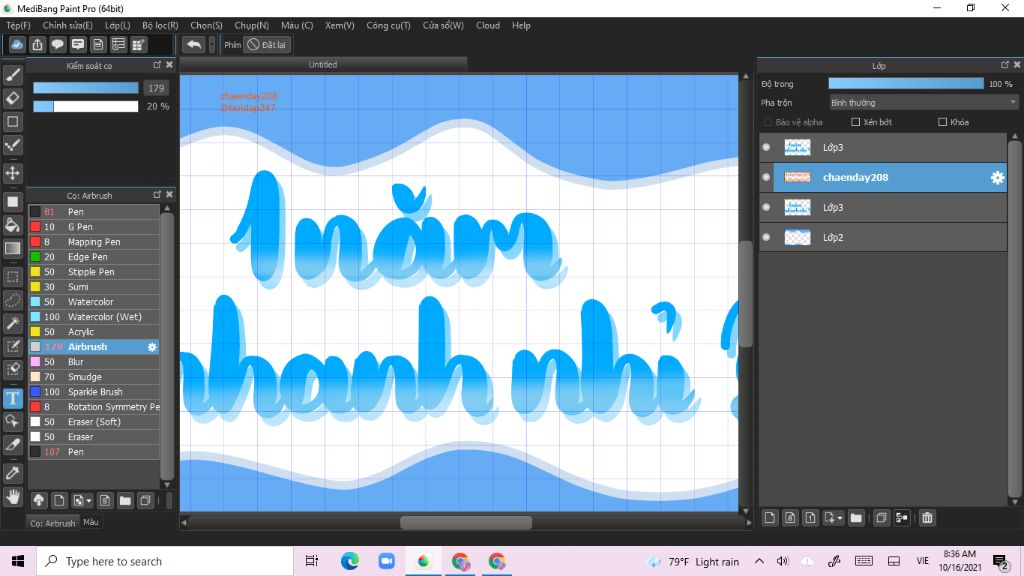Select the Fill rectangle tool
The image size is (1024, 576).
12,202
